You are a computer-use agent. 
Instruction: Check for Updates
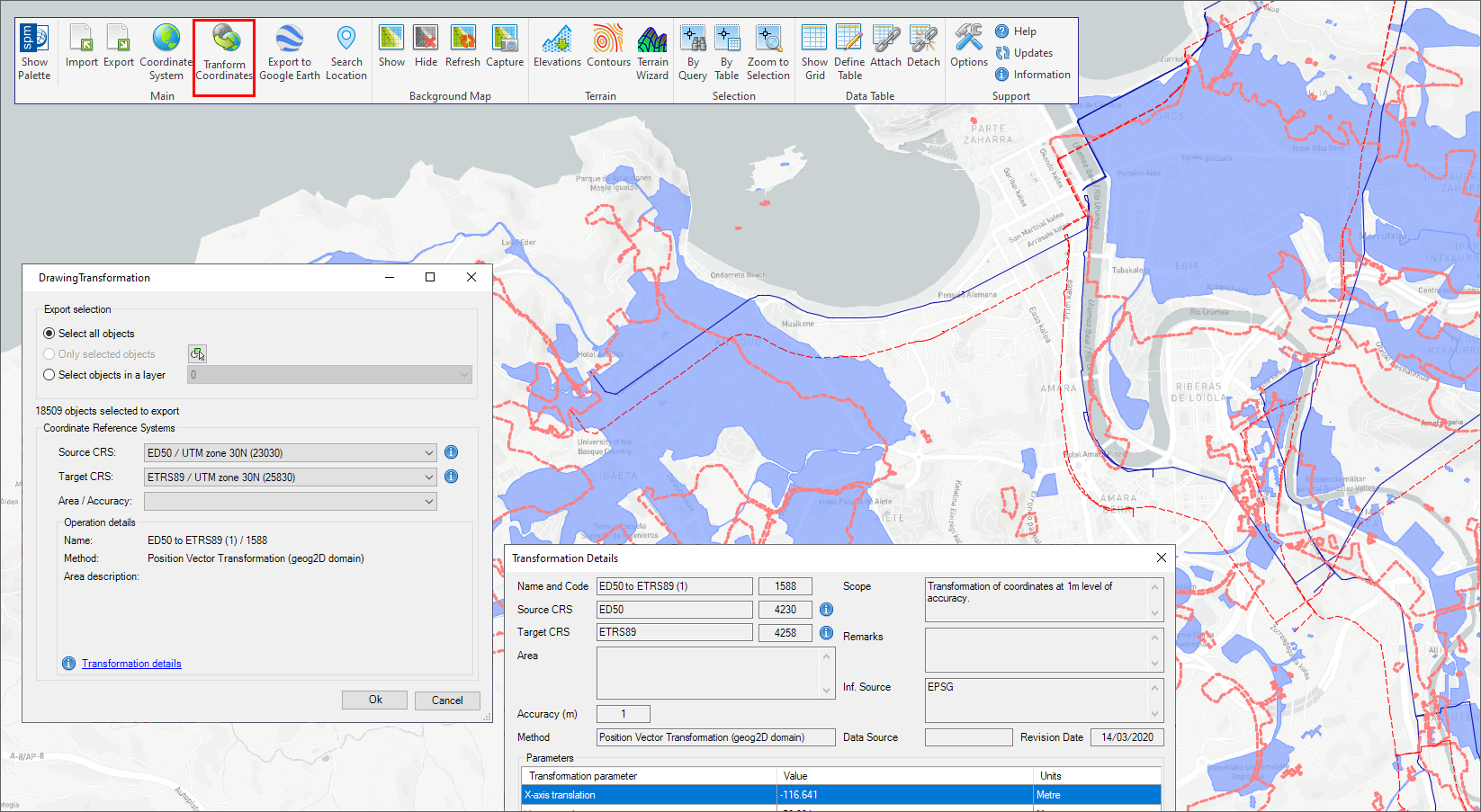pos(1024,53)
